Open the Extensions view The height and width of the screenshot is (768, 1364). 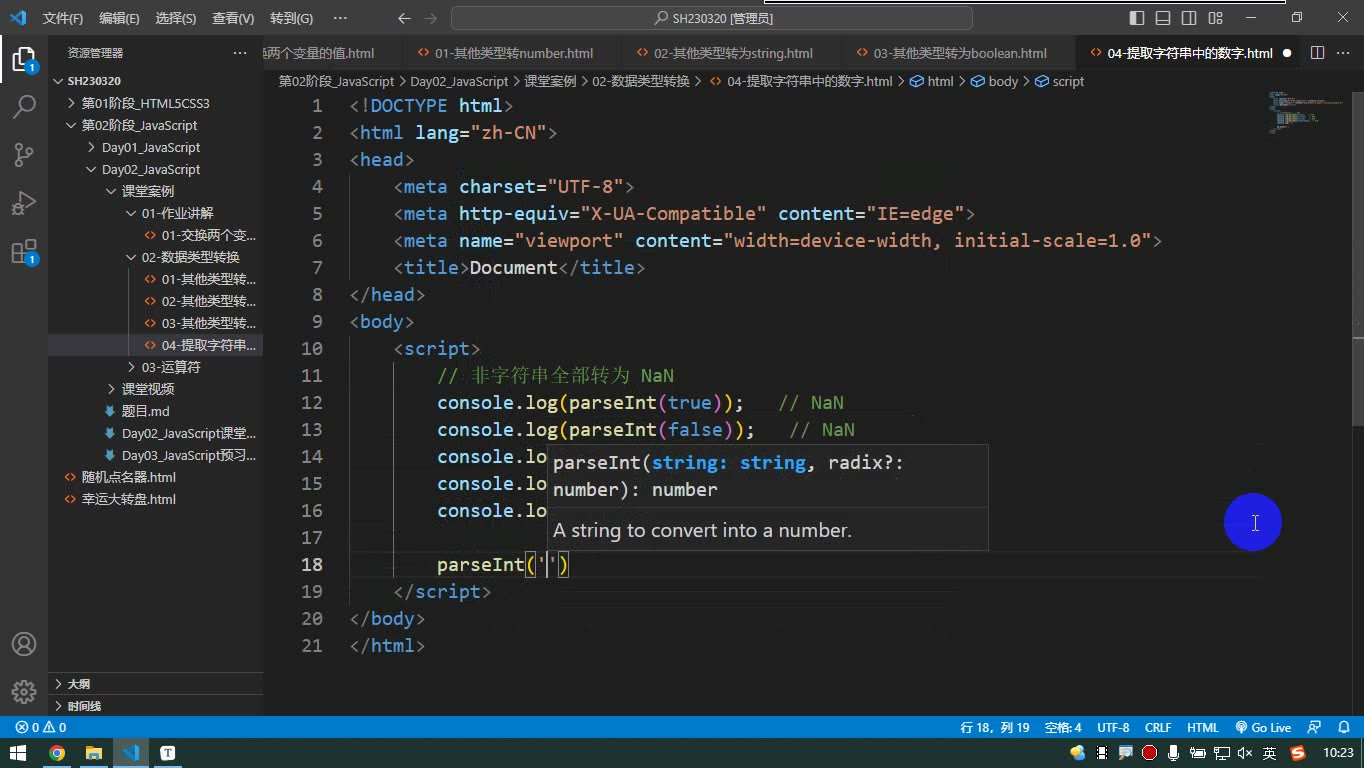tap(24, 252)
